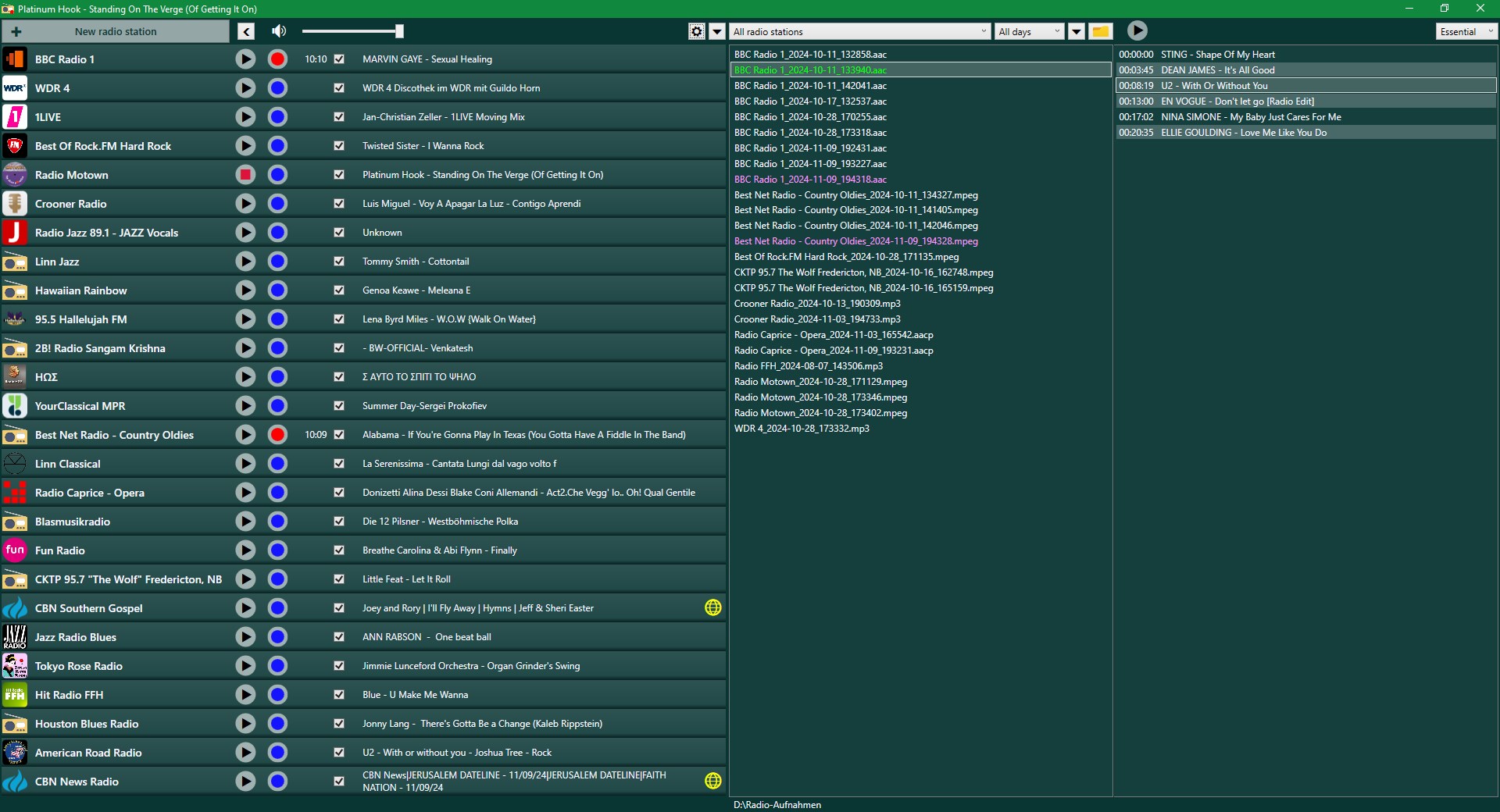Expand the arrow menu next to the gear
The height and width of the screenshot is (812, 1500).
pyautogui.click(x=717, y=31)
